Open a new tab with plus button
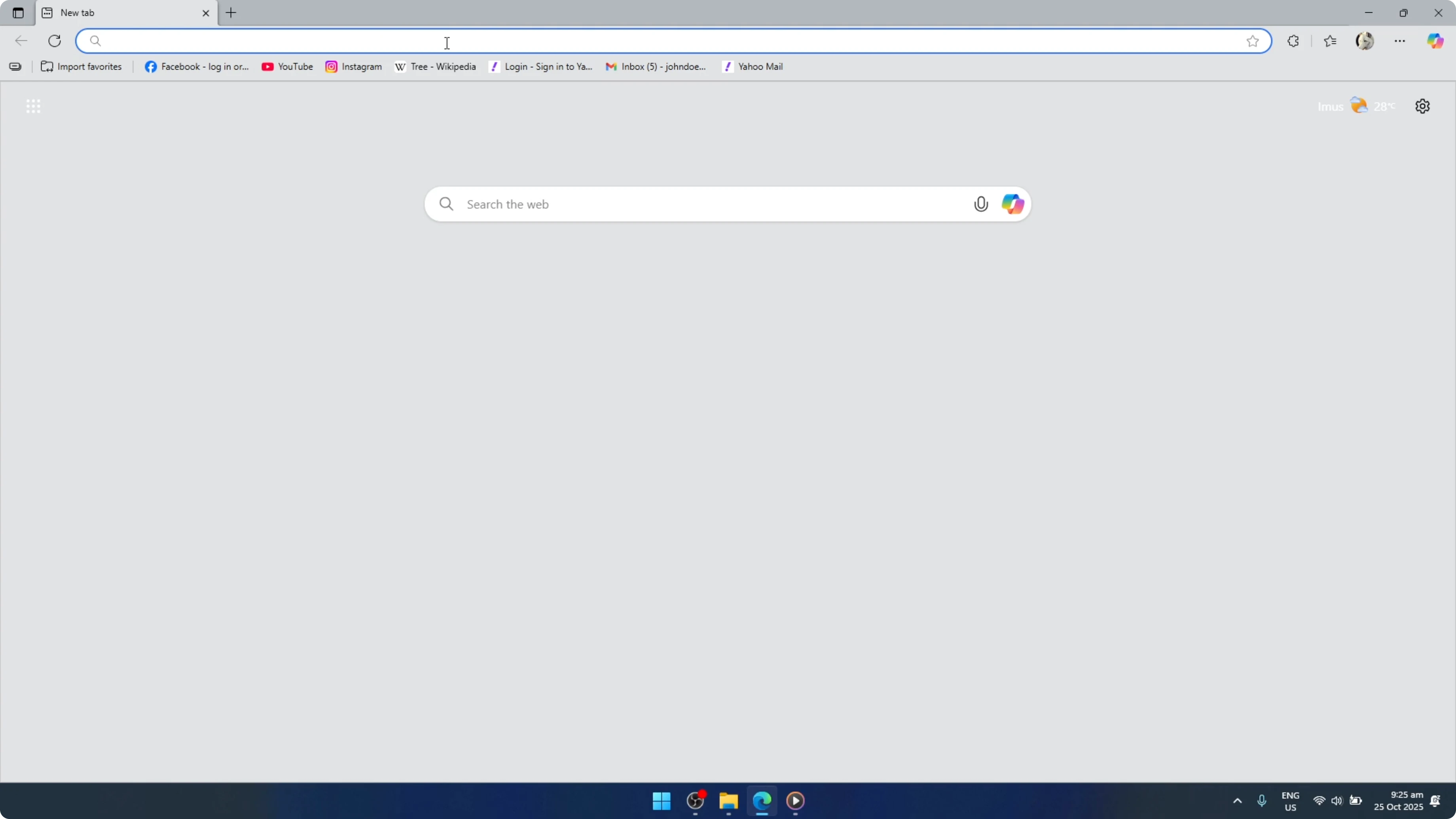This screenshot has width=1456, height=819. (x=231, y=12)
